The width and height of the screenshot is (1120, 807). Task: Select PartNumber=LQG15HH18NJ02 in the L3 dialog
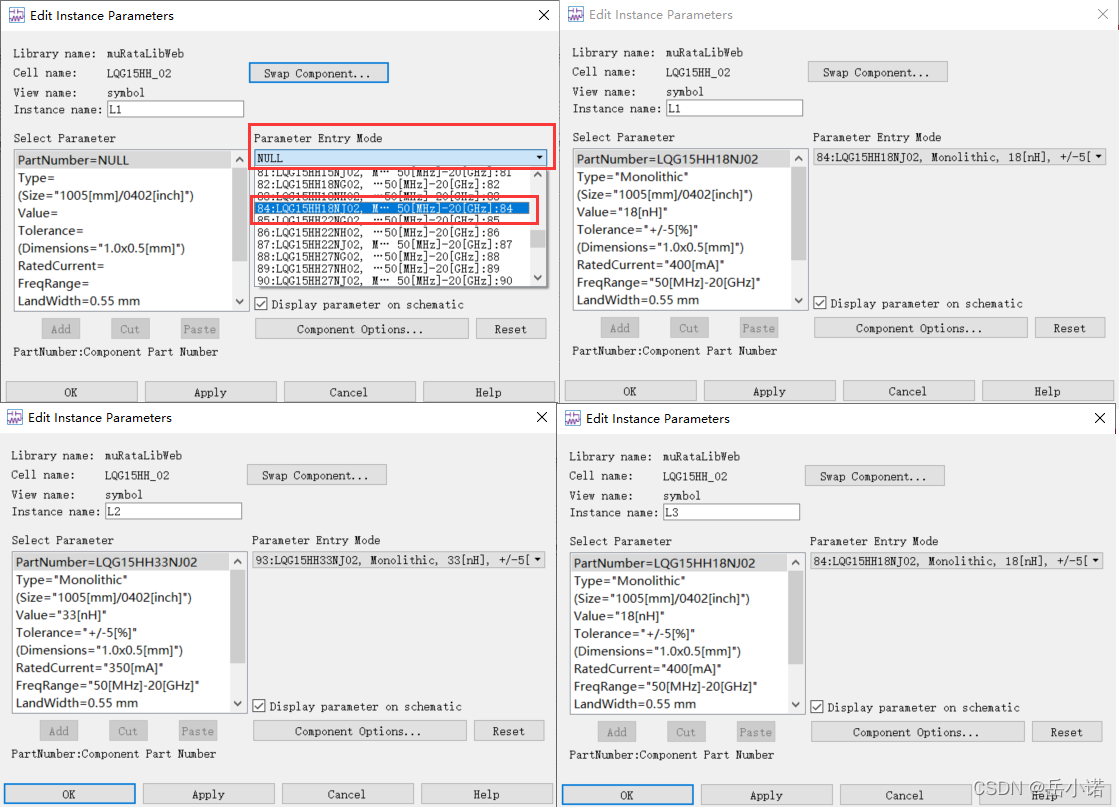pos(679,563)
